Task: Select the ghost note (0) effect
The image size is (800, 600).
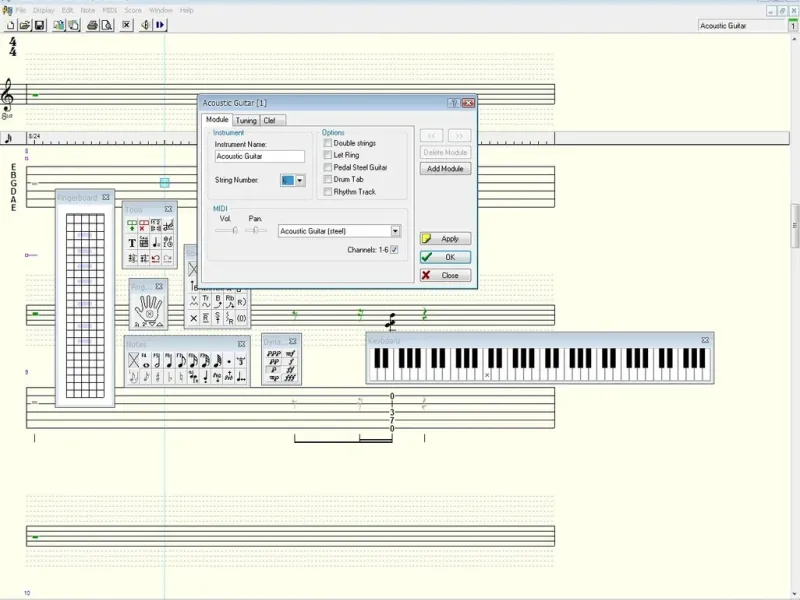Action: pos(242,318)
